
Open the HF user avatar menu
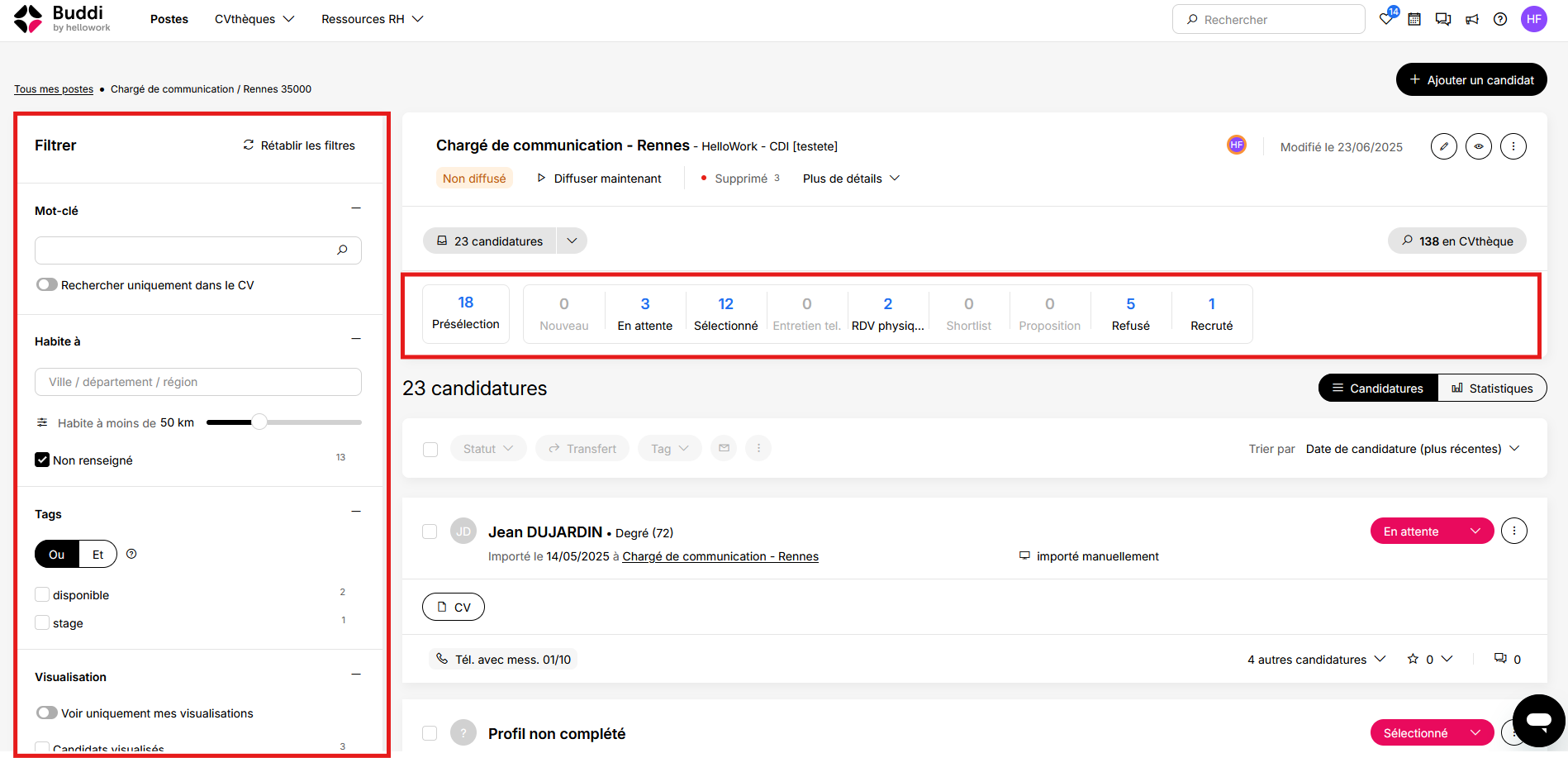pyautogui.click(x=1534, y=19)
